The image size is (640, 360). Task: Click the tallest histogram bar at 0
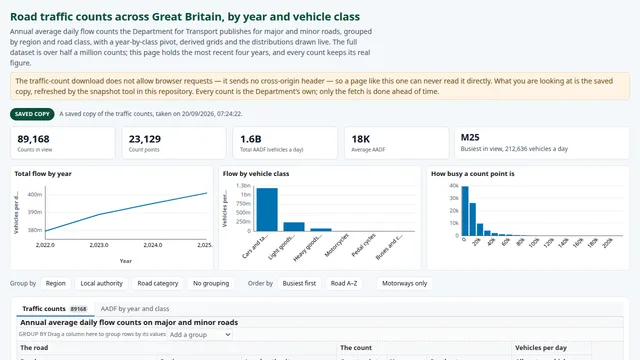[465, 211]
